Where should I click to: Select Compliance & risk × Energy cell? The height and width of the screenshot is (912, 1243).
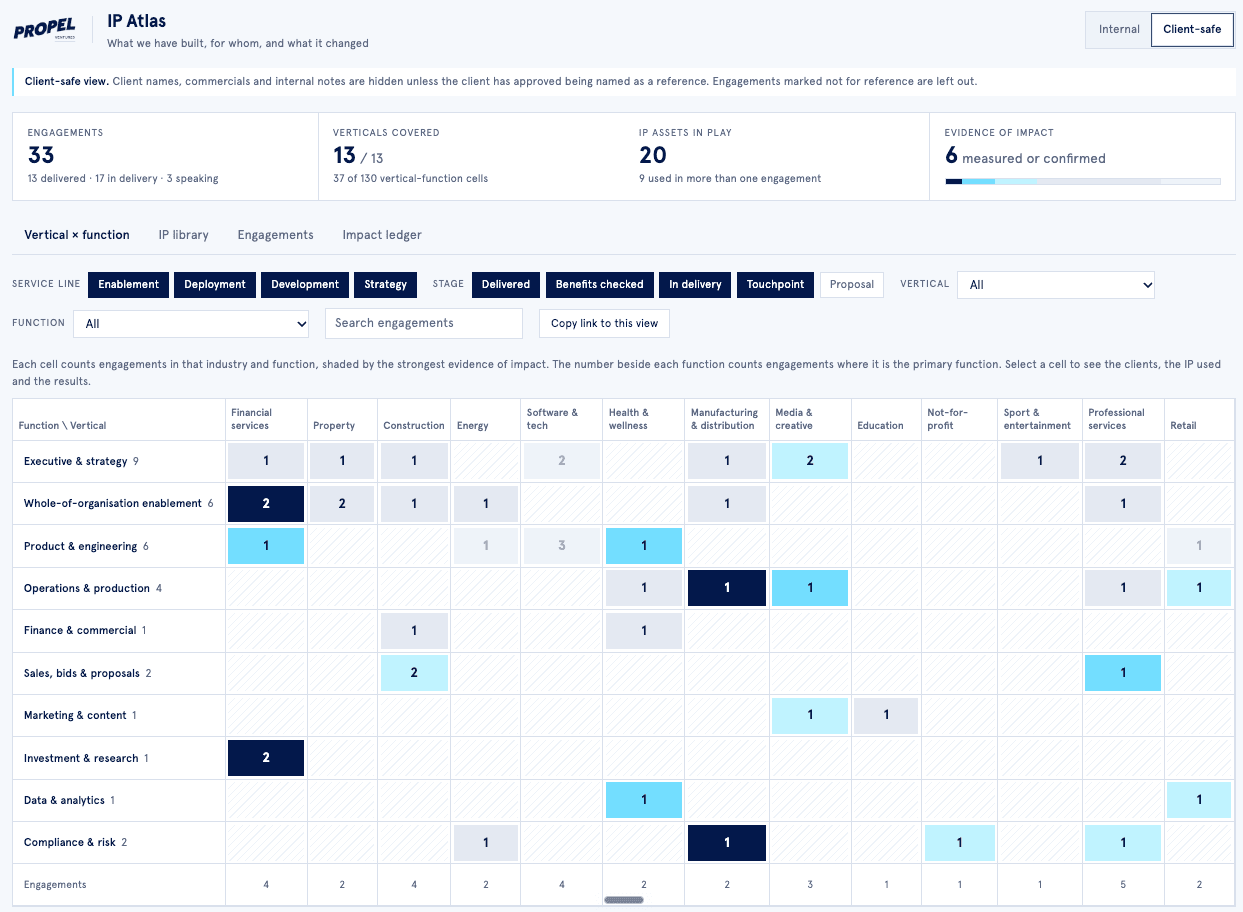coord(486,842)
